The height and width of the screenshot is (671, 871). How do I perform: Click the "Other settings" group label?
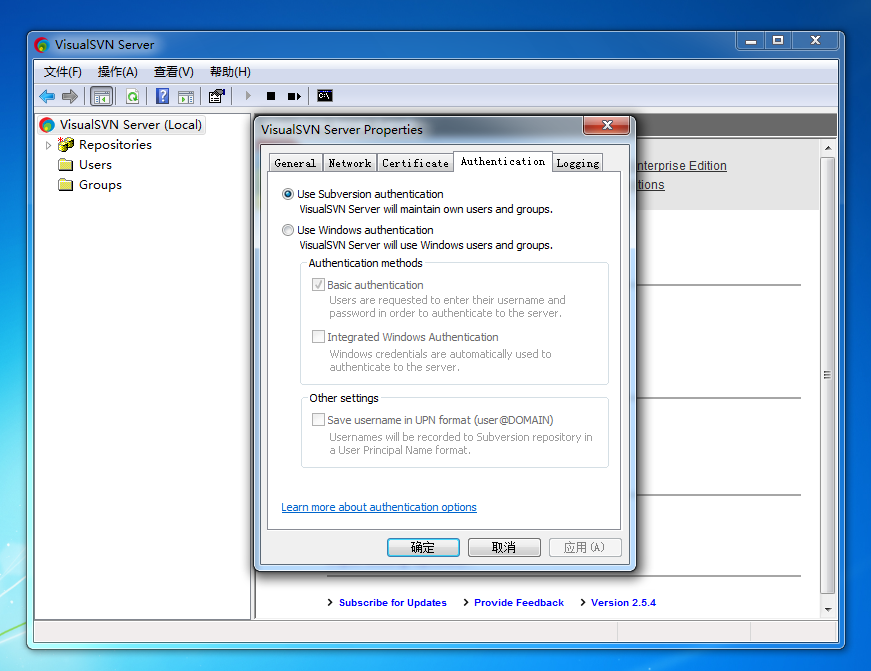344,398
